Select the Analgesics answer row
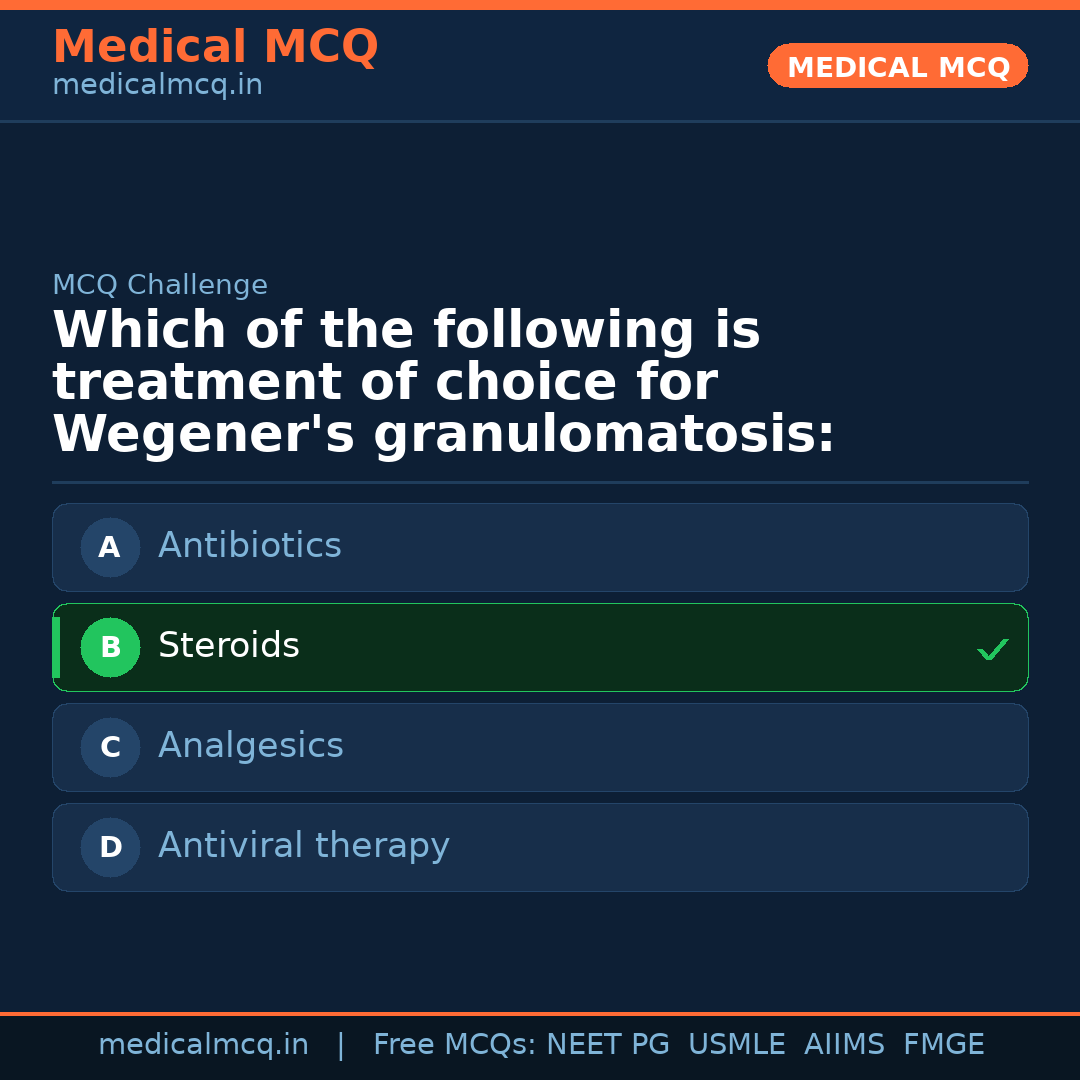1080x1080 pixels. tap(540, 747)
